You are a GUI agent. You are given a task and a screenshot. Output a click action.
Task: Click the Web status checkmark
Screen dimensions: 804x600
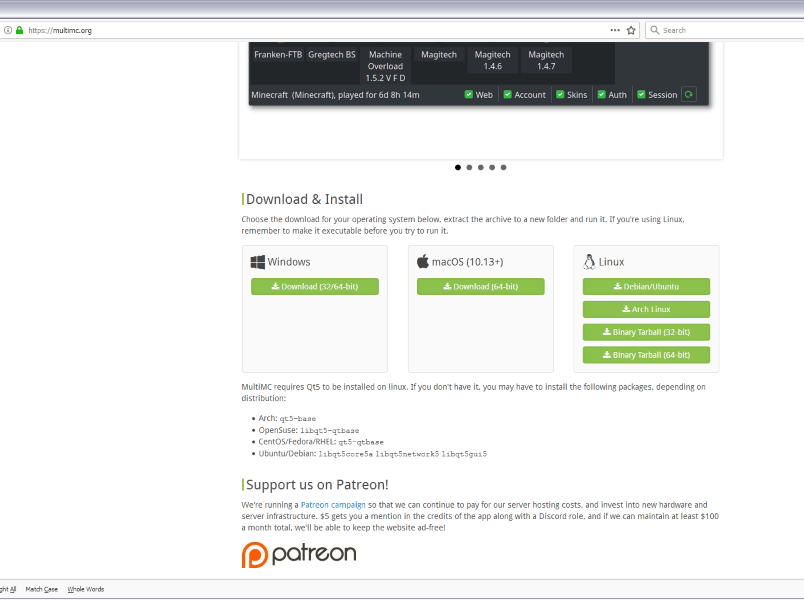[x=469, y=94]
